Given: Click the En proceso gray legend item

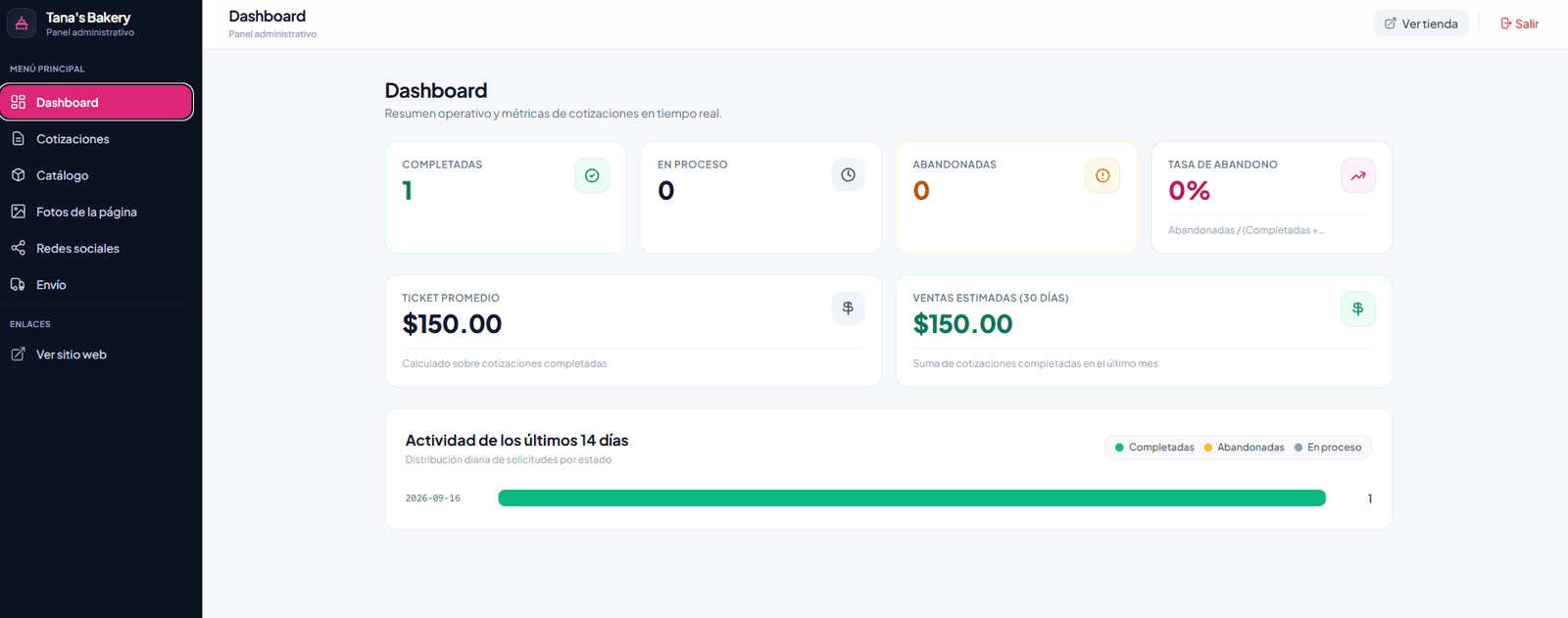Looking at the screenshot, I should coord(1328,448).
